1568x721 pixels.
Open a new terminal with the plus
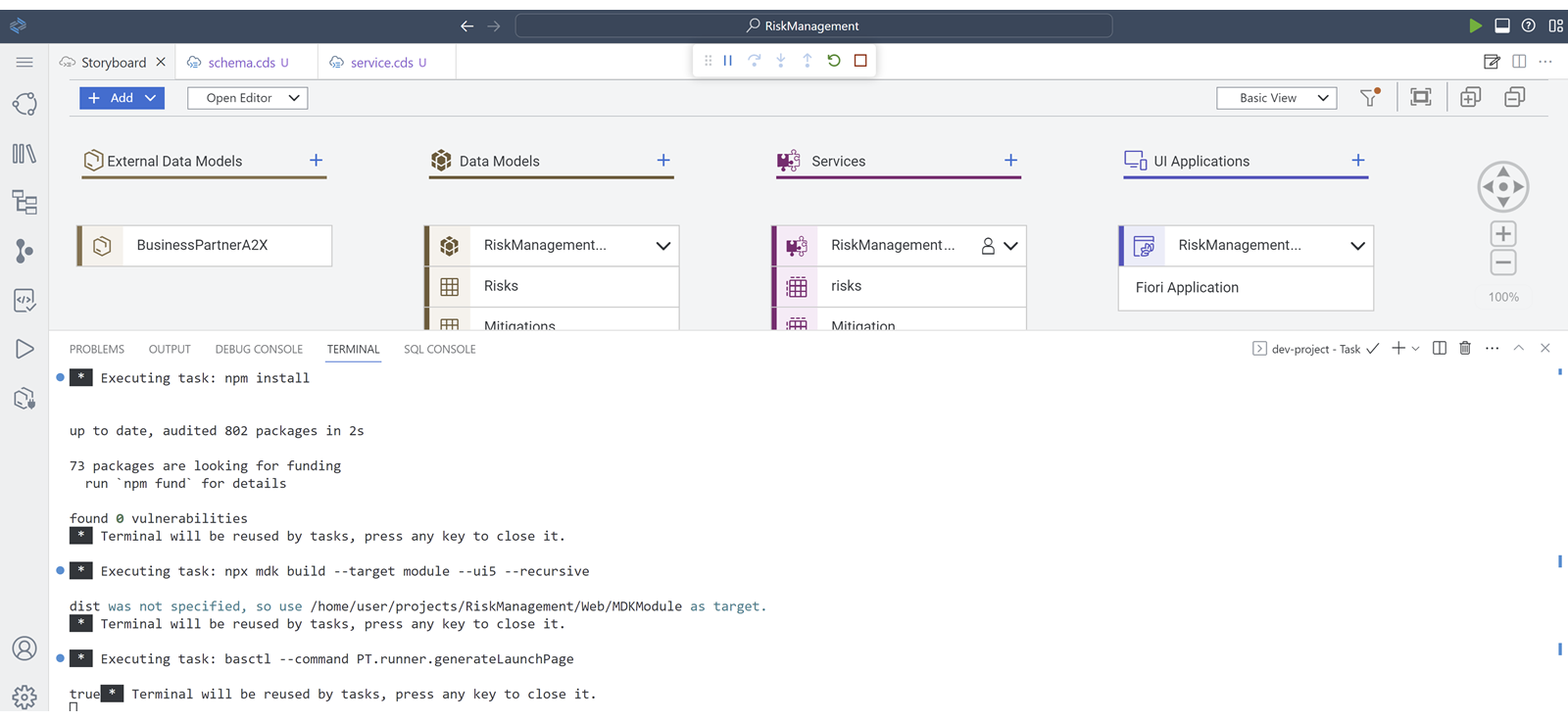[x=1398, y=348]
